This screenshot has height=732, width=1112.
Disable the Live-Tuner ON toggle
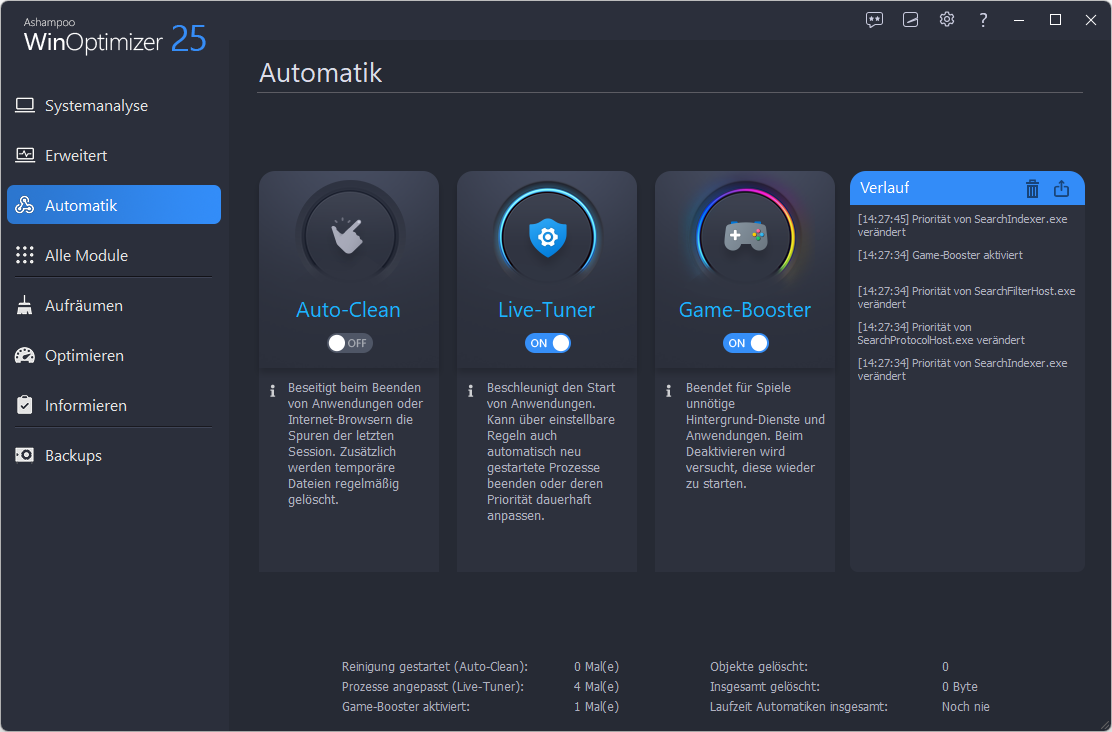pyautogui.click(x=547, y=343)
